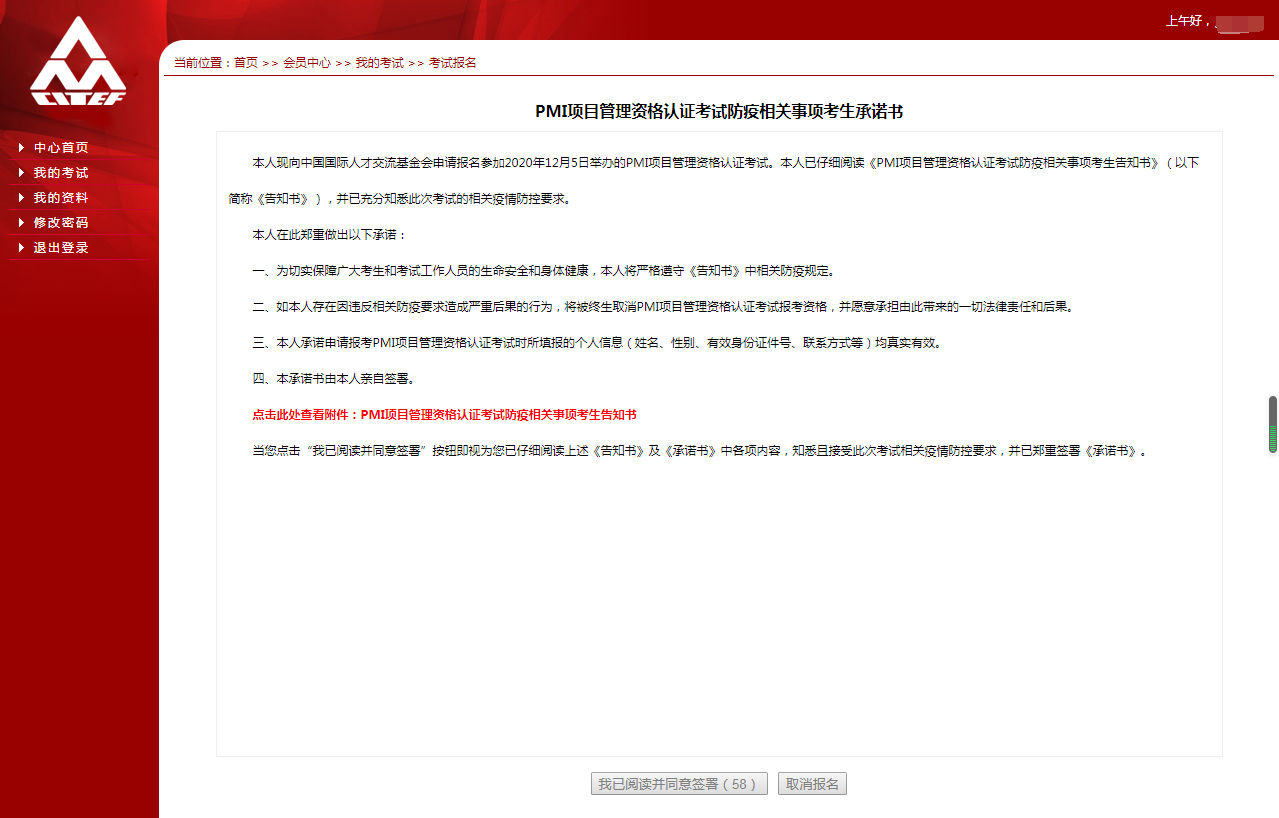The width and height of the screenshot is (1279, 818).
Task: Open 我的资料 in the sidebar
Action: coord(61,198)
